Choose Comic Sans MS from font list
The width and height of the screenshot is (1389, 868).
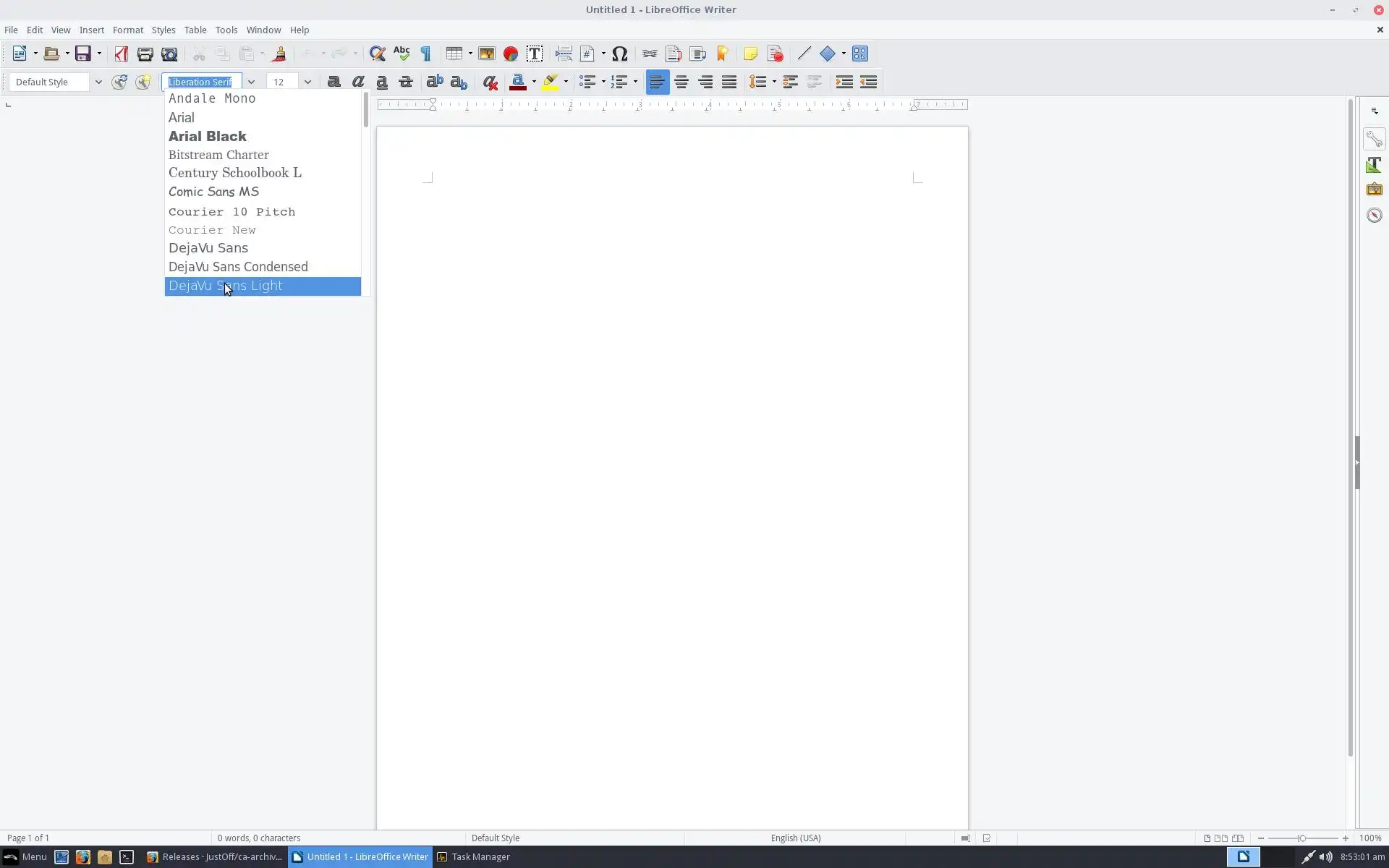coord(213,192)
